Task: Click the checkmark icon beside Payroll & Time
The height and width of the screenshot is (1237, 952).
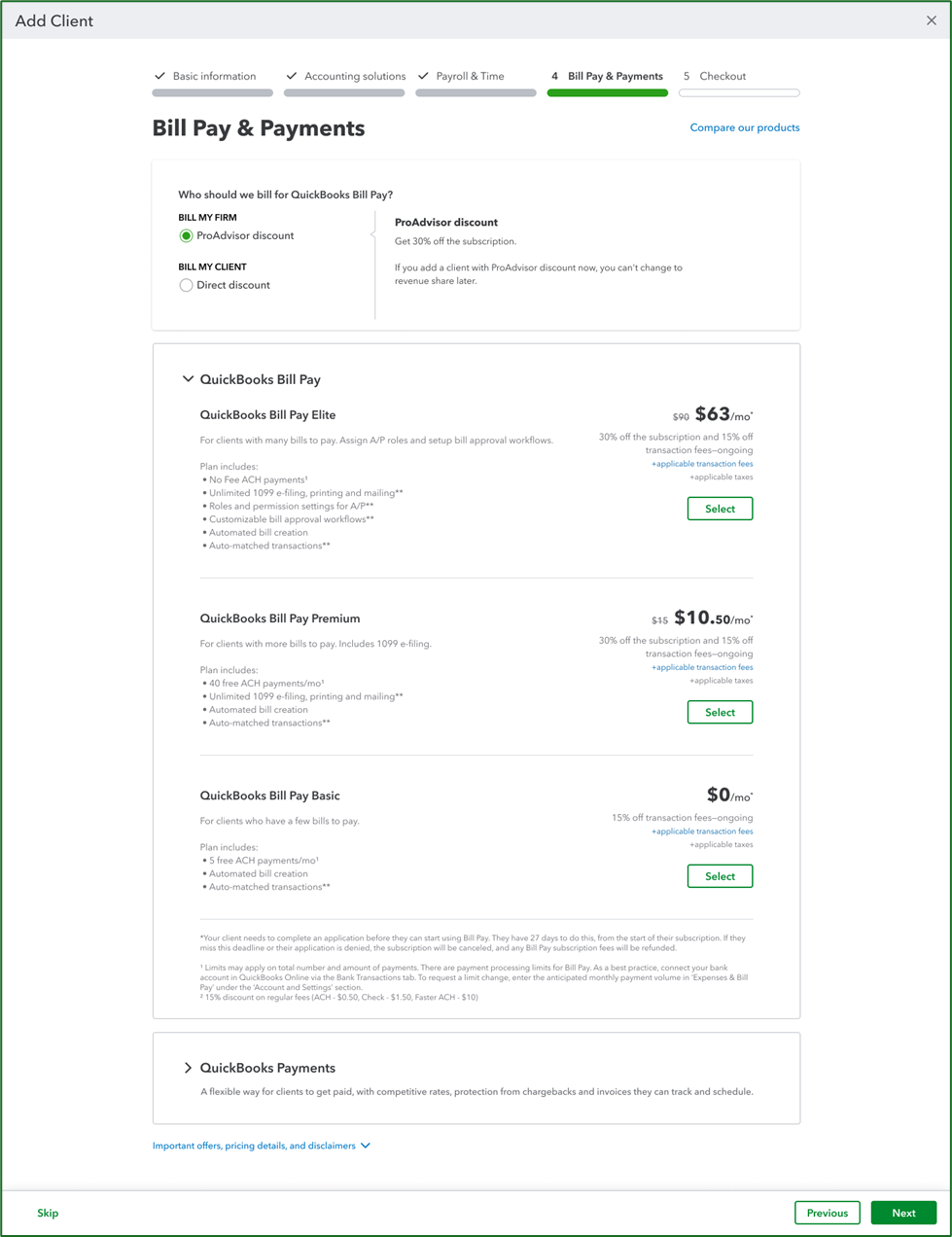Action: [x=424, y=75]
